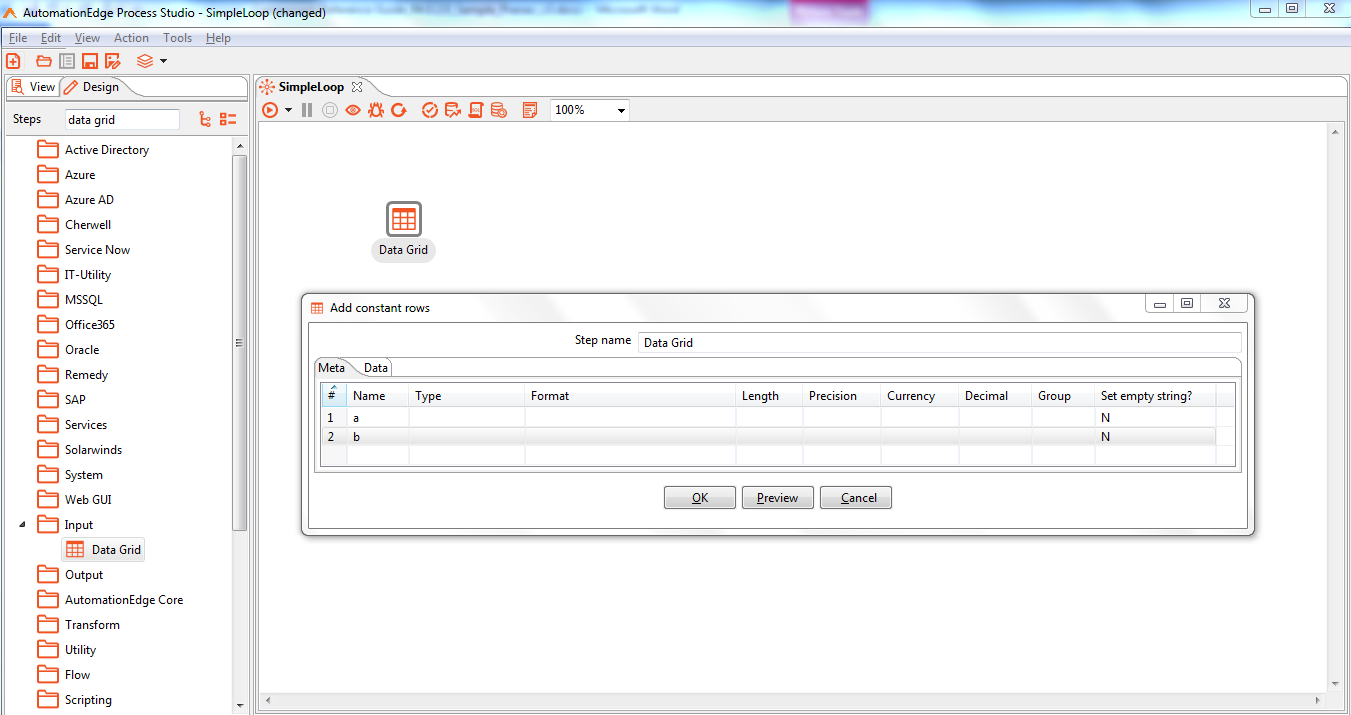Click the stop workflow icon

[330, 110]
